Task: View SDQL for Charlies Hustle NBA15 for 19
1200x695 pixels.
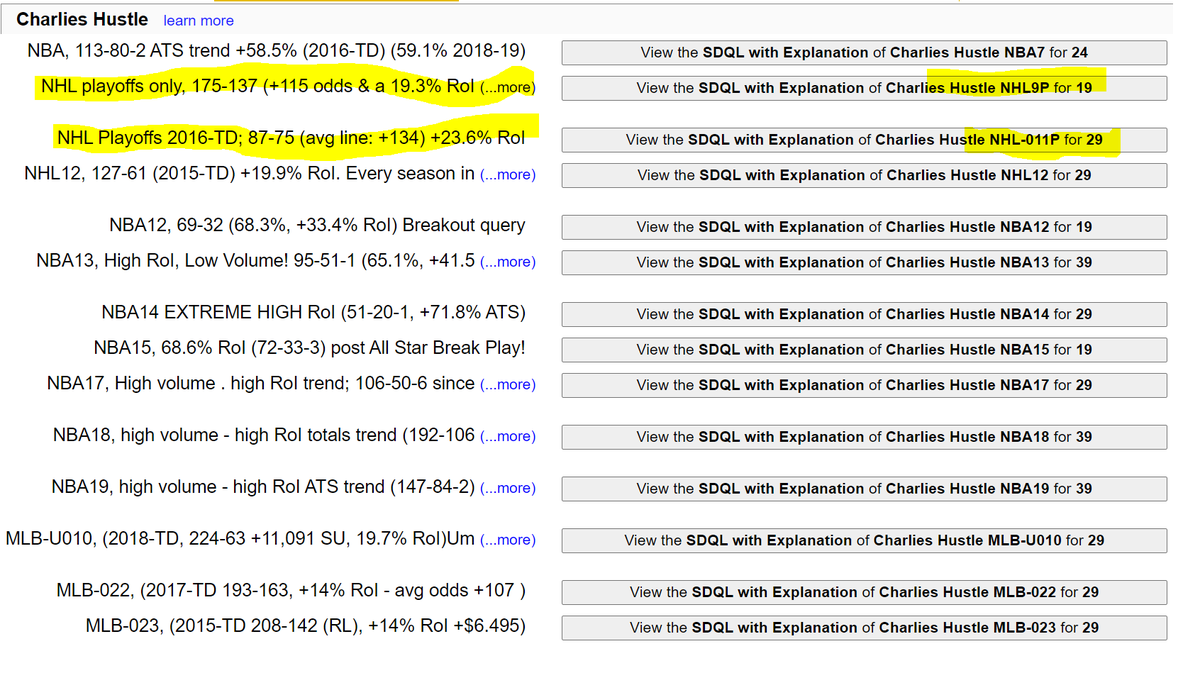Action: pos(864,350)
